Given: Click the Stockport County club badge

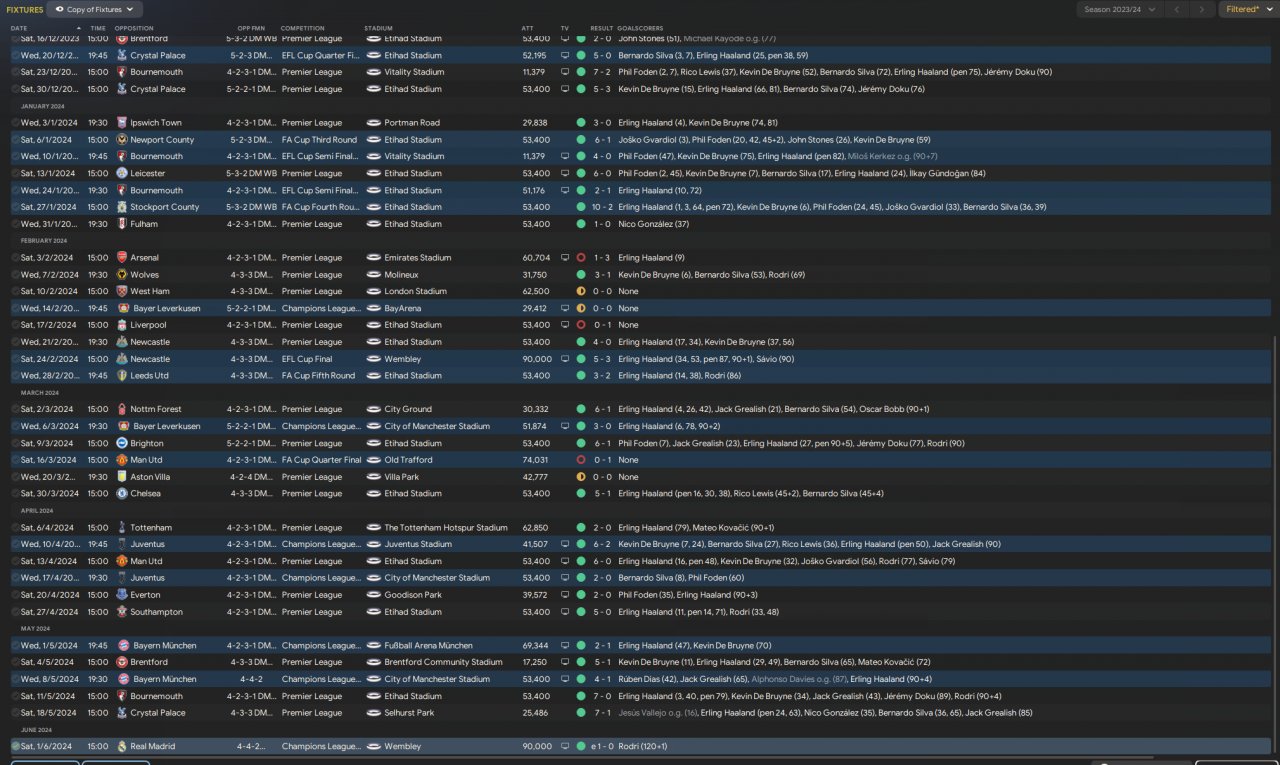Looking at the screenshot, I should (x=122, y=207).
